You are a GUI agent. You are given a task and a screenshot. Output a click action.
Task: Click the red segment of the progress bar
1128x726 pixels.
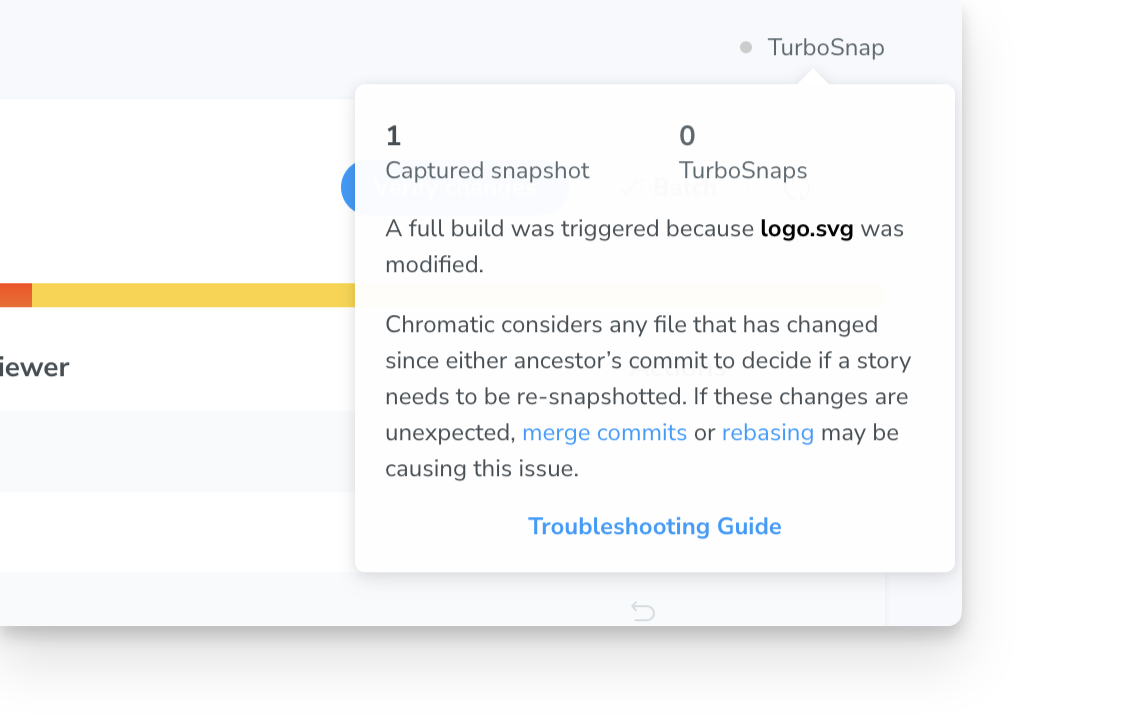point(16,295)
